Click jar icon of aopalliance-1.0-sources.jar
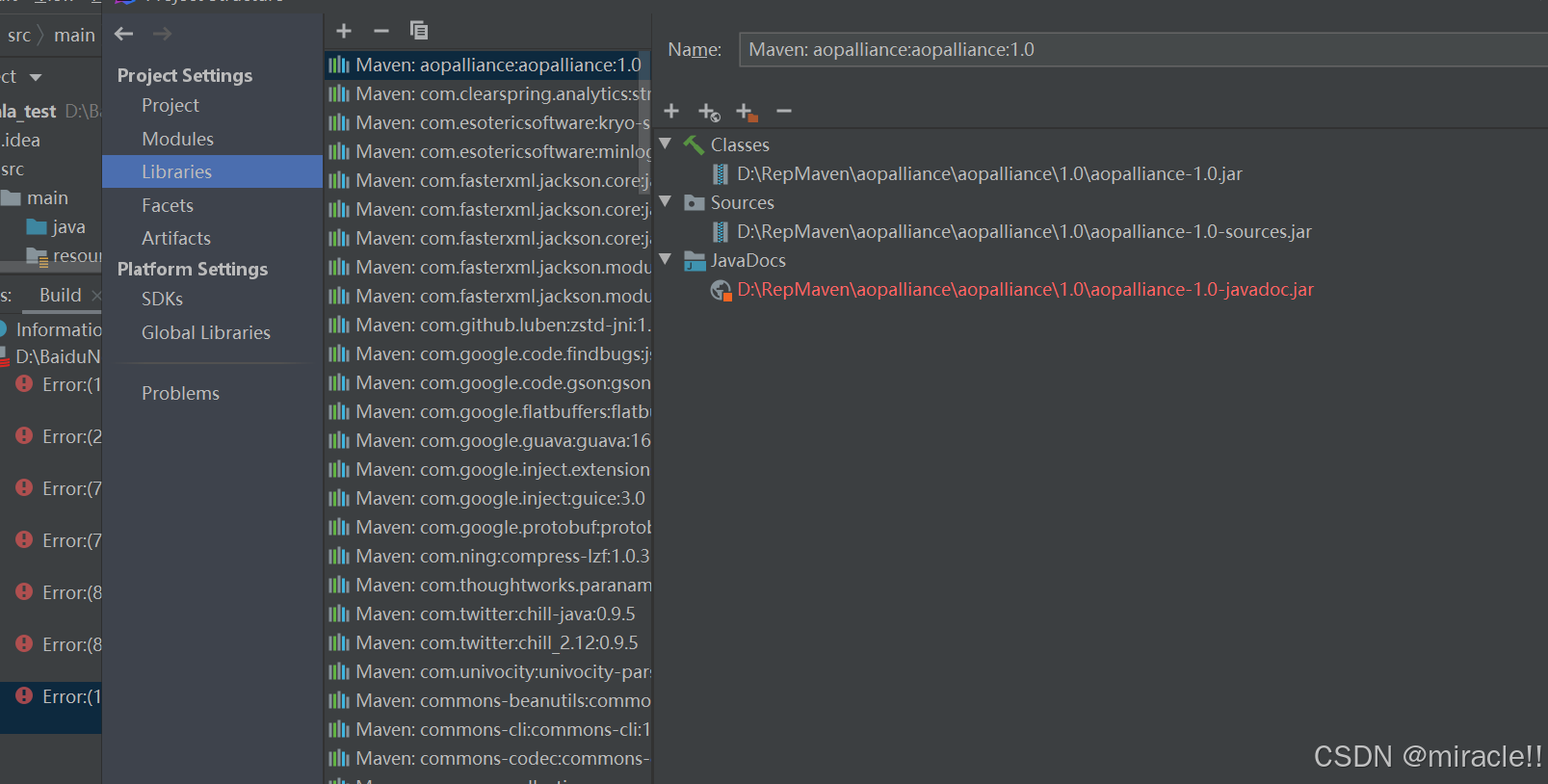 pos(721,232)
